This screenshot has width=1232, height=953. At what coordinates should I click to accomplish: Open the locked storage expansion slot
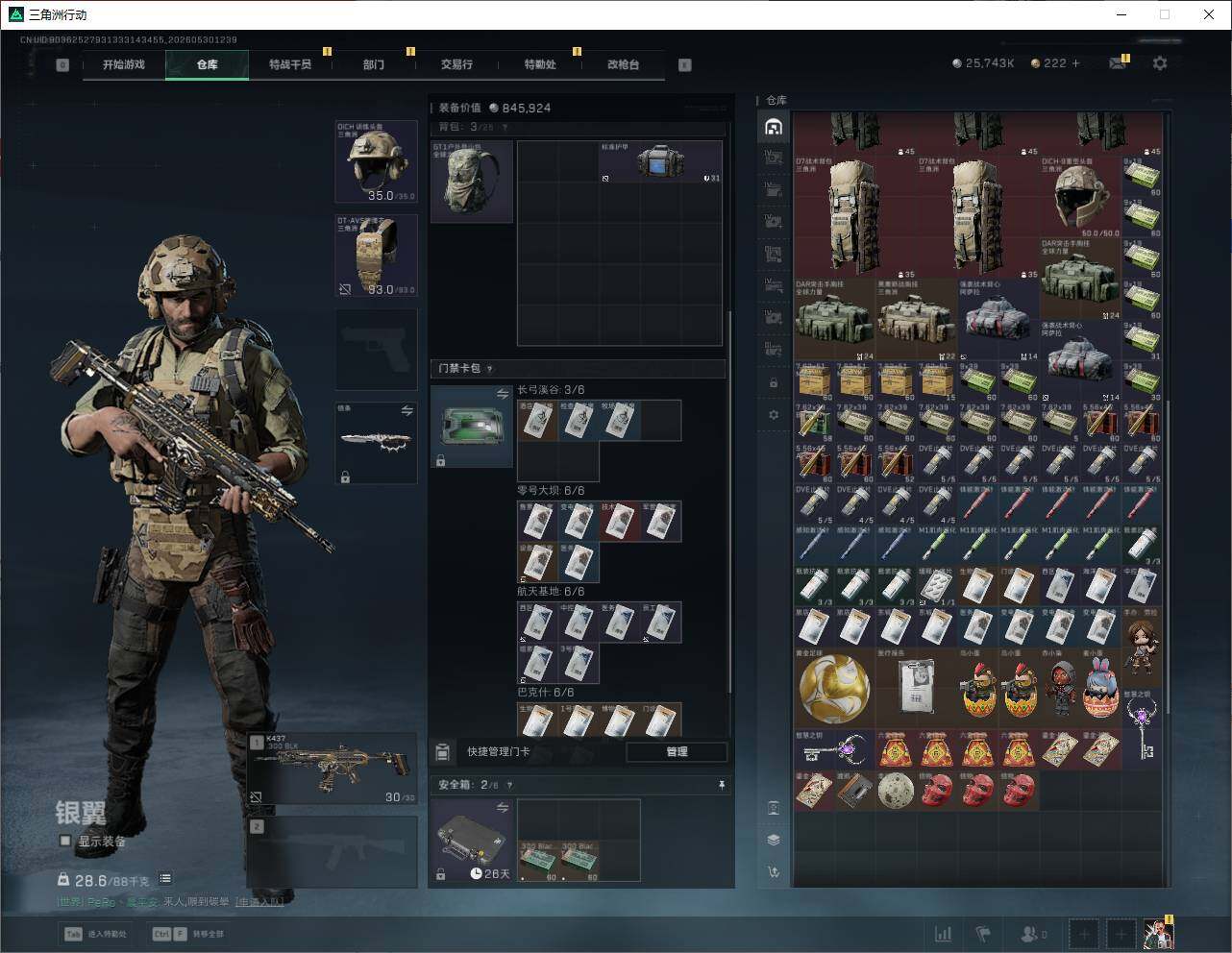(774, 382)
